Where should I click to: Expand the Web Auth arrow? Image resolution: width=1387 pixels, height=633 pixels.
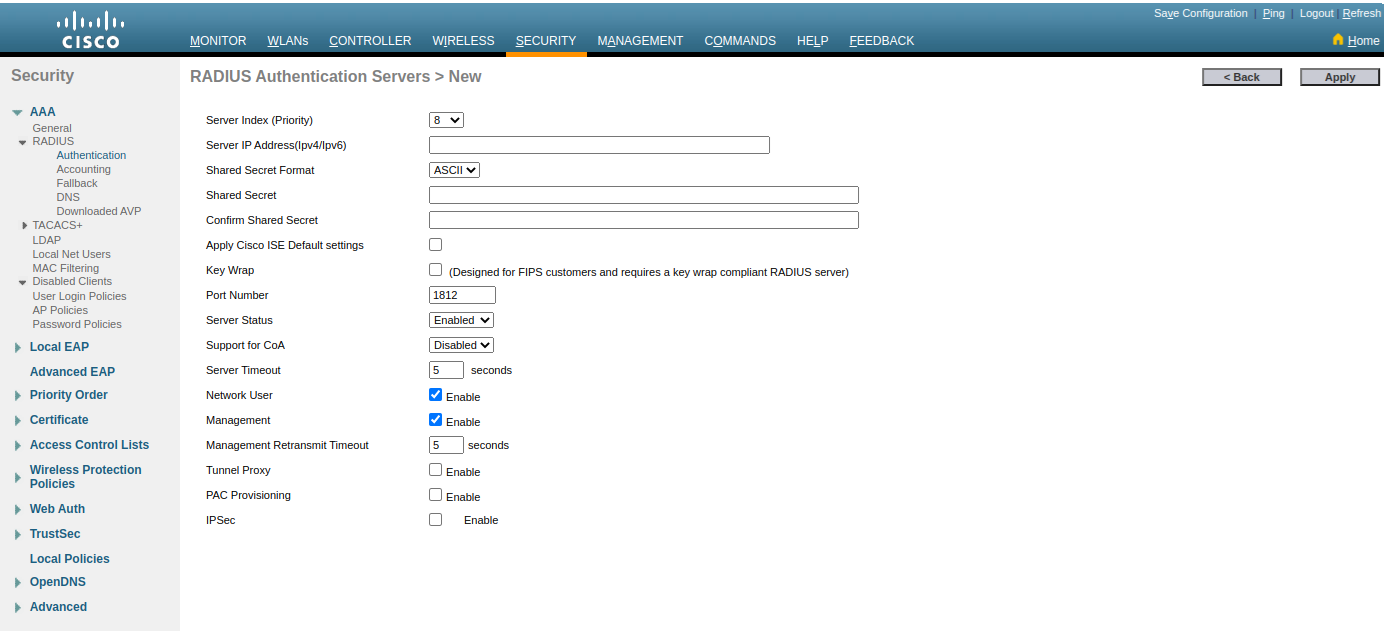(18, 510)
